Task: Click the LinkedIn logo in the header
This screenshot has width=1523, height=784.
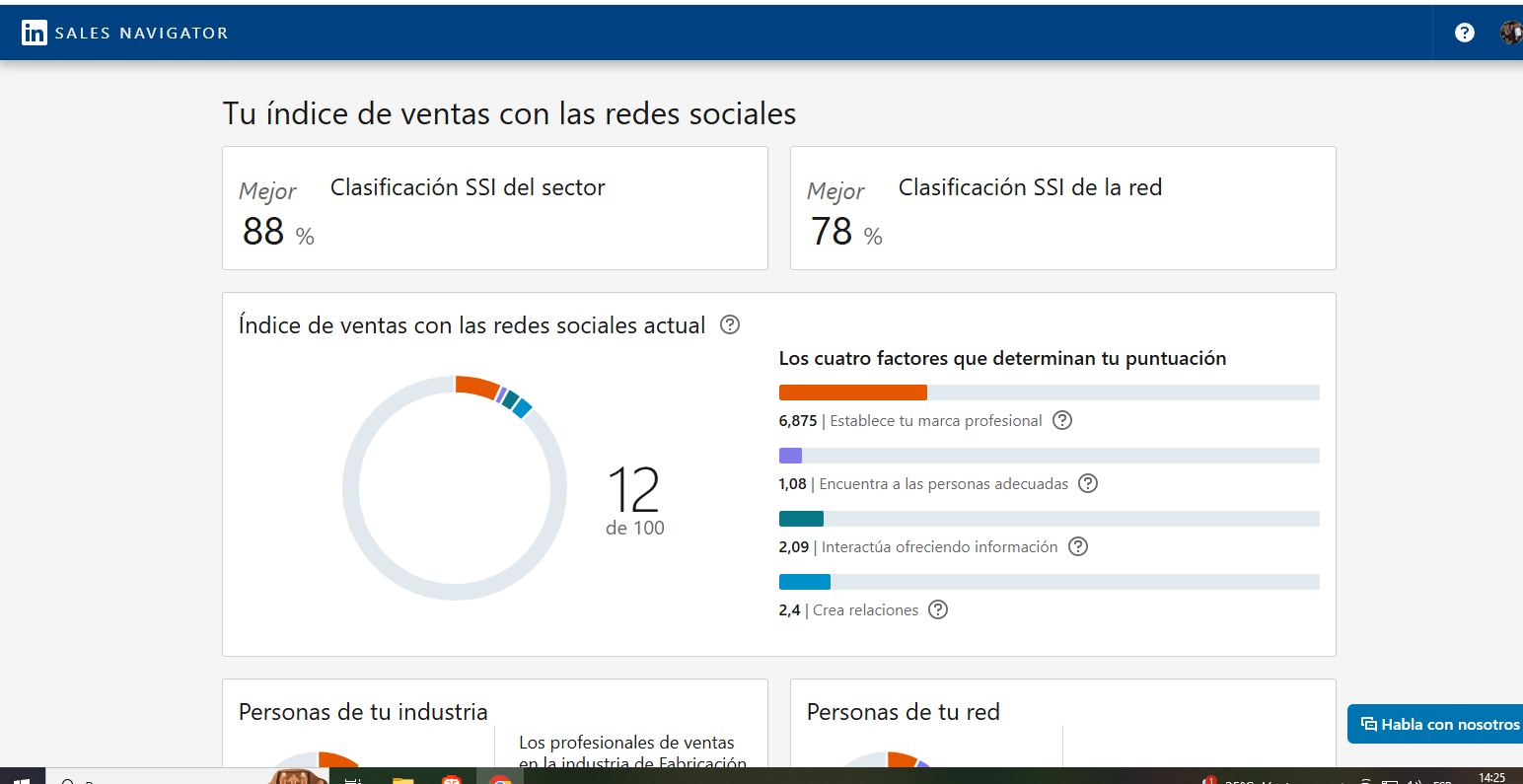Action: pyautogui.click(x=35, y=33)
